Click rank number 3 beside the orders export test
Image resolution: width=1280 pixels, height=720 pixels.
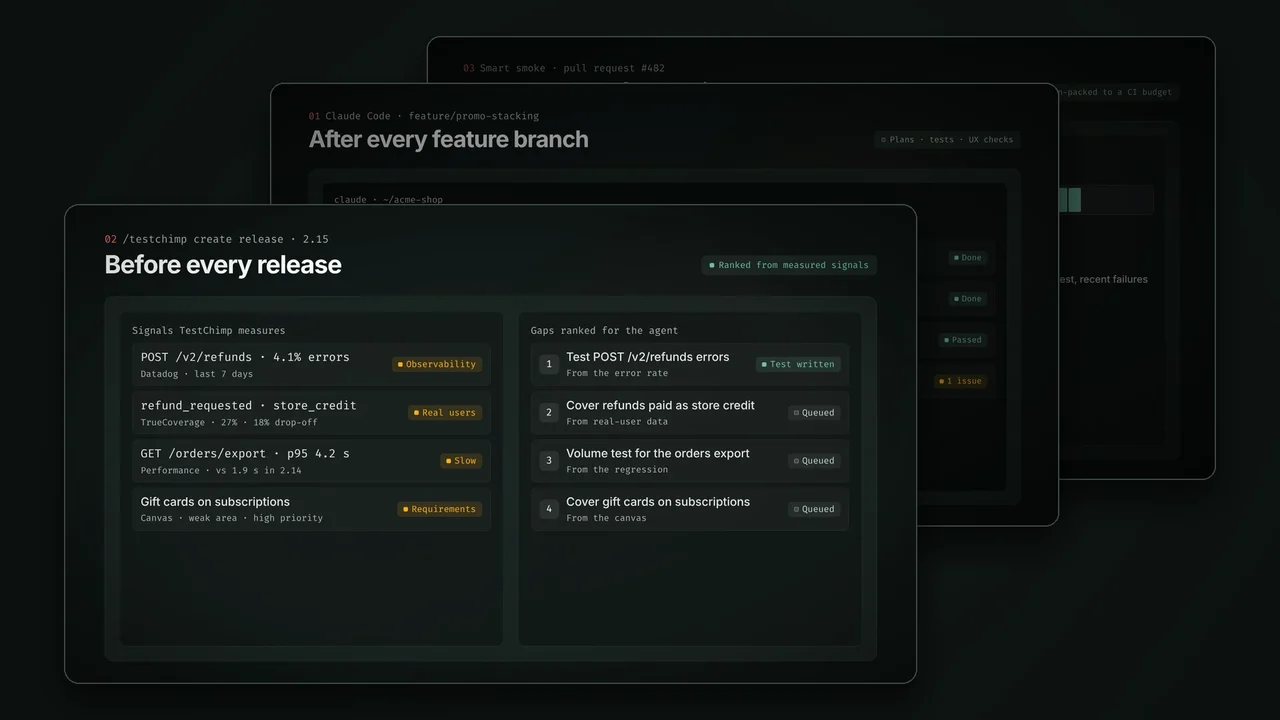point(548,460)
